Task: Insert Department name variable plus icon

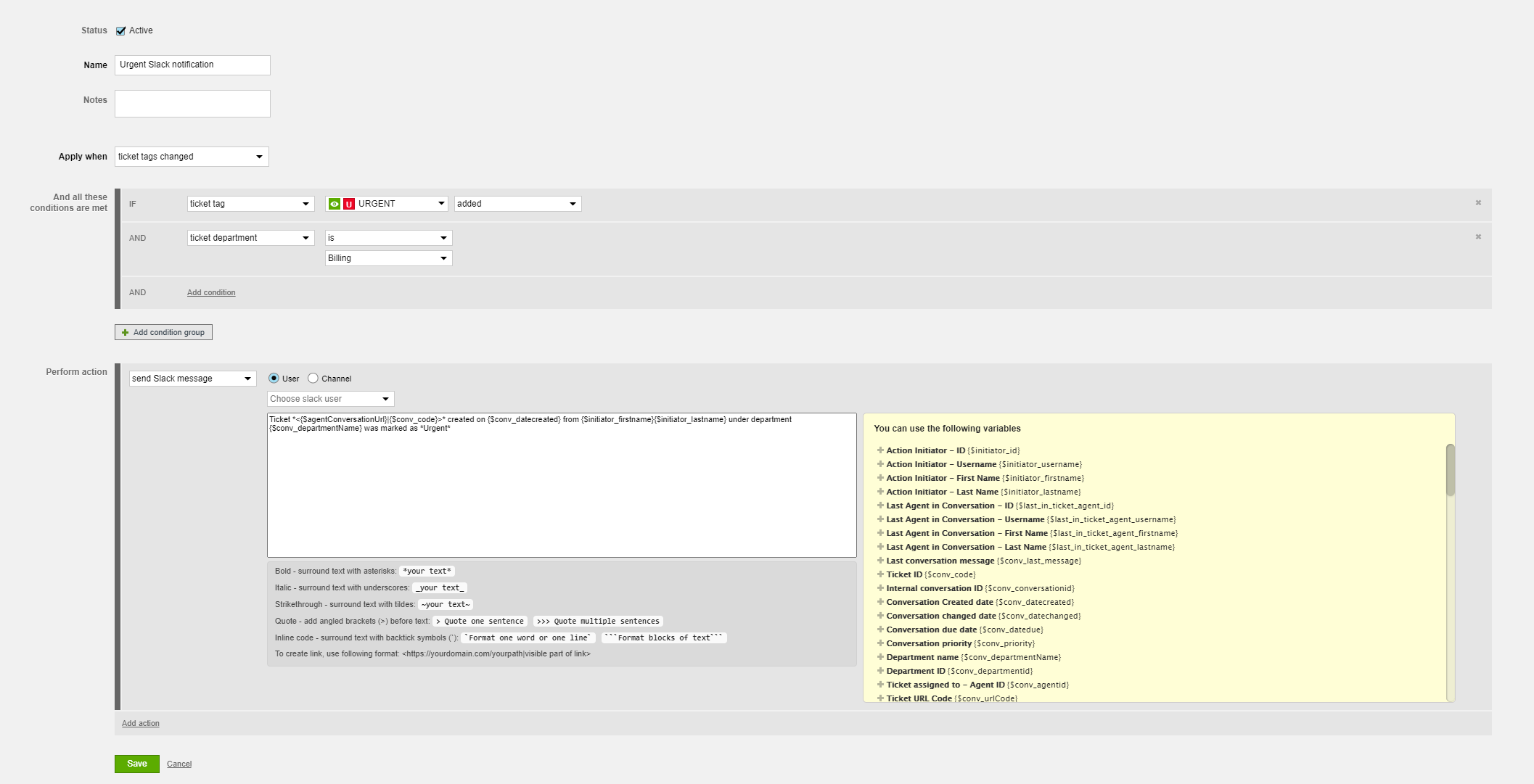Action: click(880, 657)
